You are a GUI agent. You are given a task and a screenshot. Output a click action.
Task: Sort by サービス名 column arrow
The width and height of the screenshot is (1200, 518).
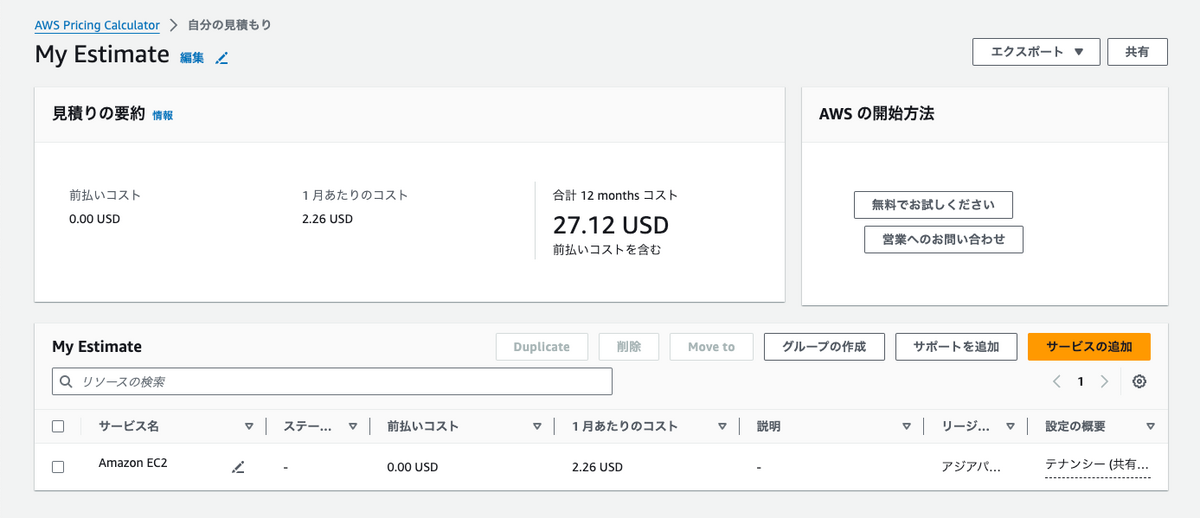(x=249, y=426)
